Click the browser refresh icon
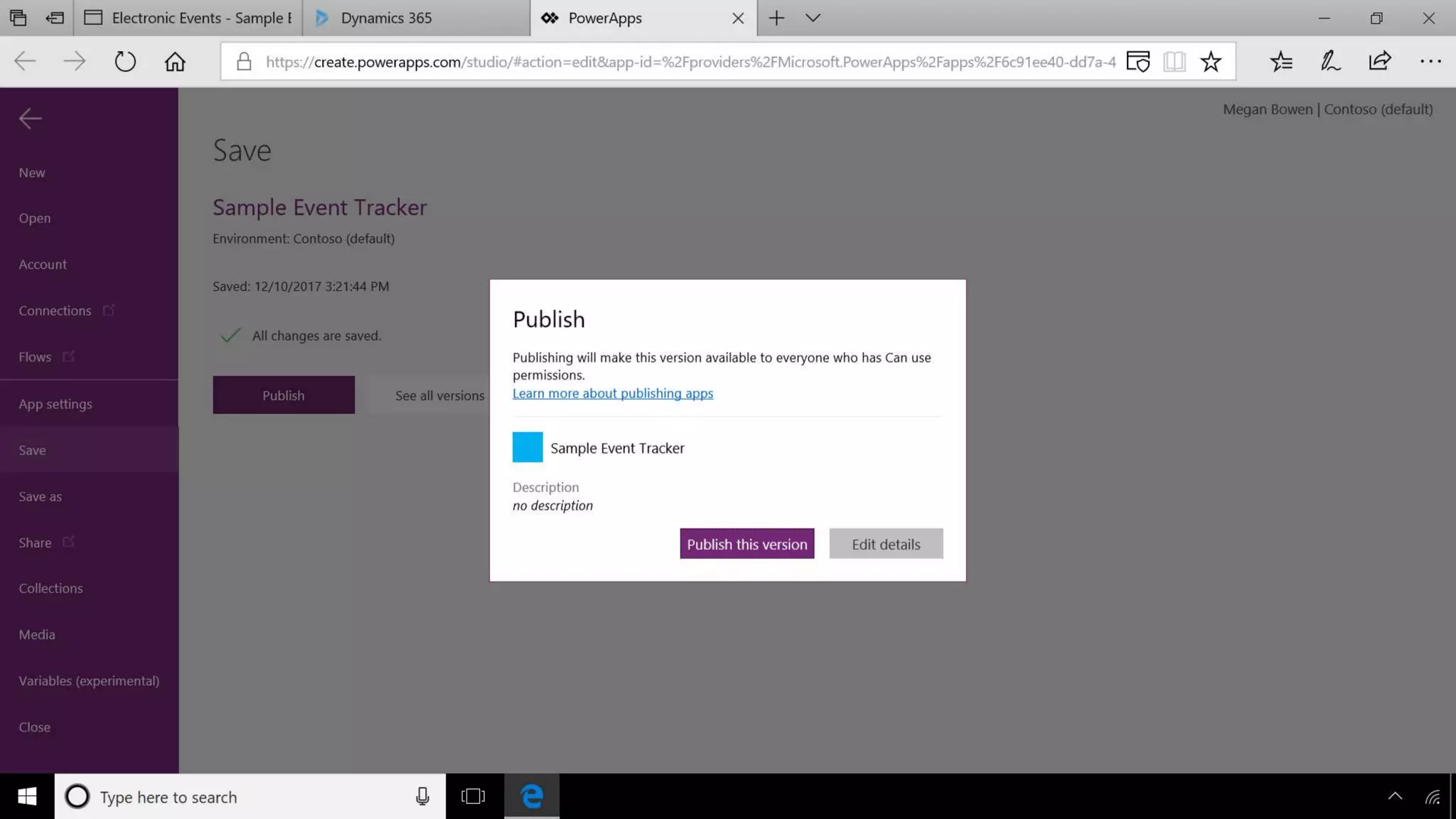 [125, 61]
